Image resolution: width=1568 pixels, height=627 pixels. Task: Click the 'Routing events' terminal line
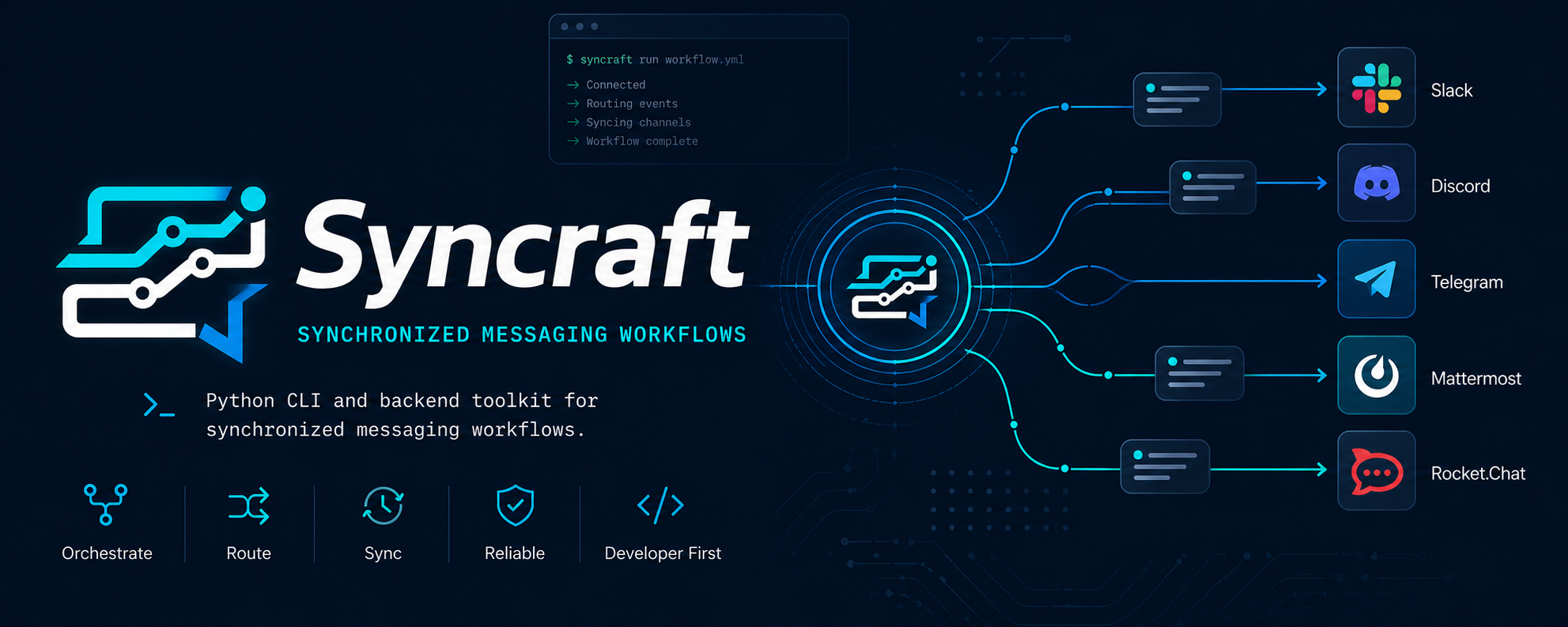coord(622,104)
